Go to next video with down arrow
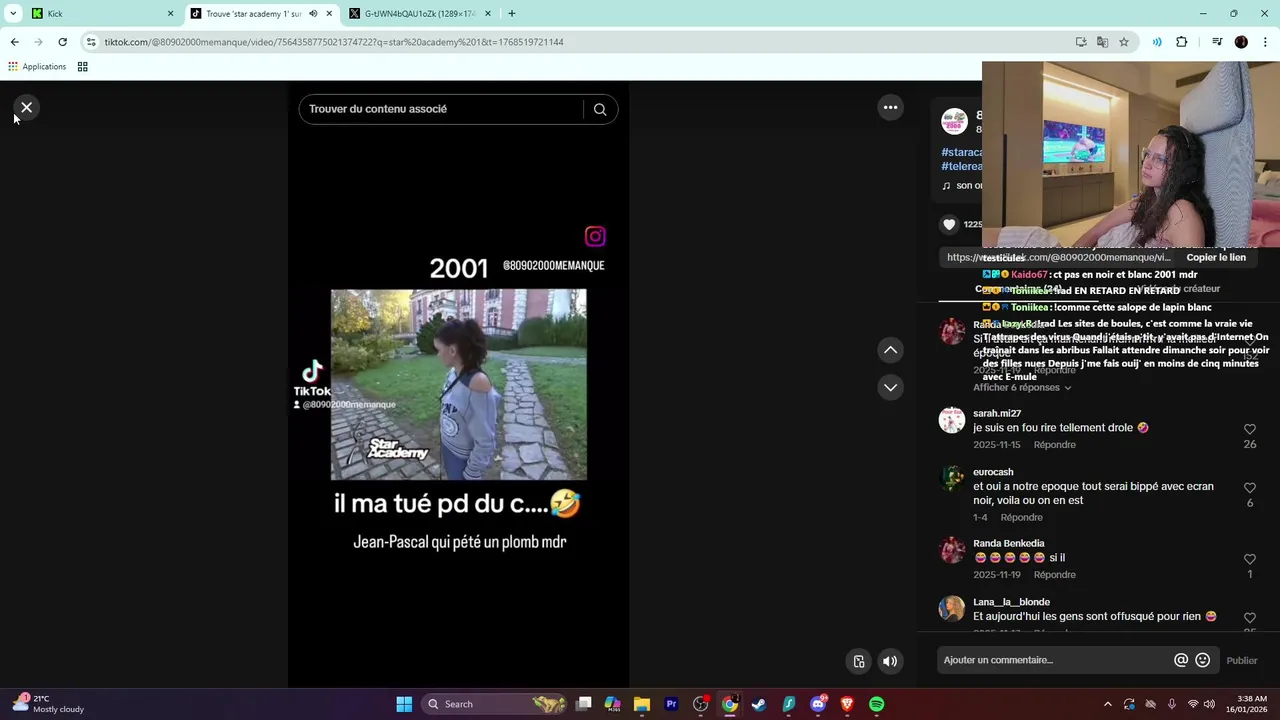 pyautogui.click(x=890, y=387)
